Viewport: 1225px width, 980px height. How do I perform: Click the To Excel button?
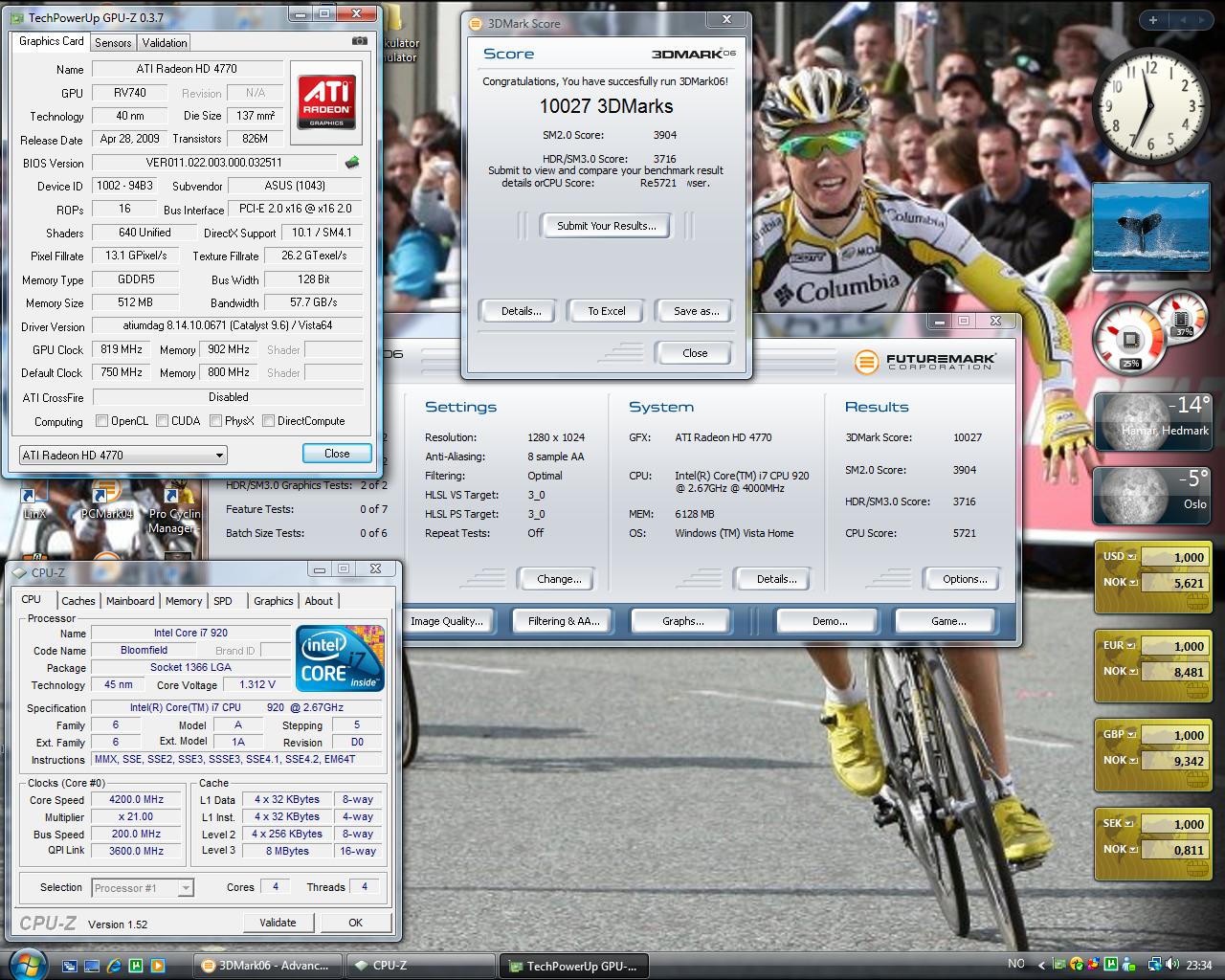click(607, 311)
